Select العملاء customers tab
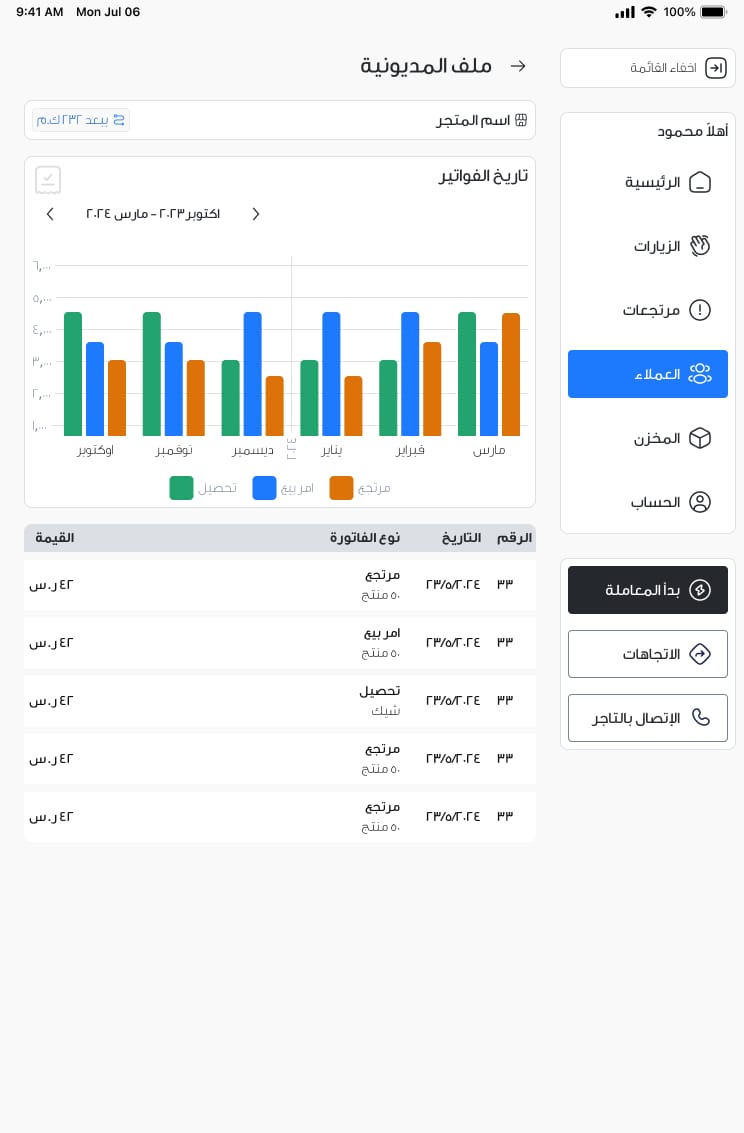This screenshot has height=1133, width=744. 648,374
